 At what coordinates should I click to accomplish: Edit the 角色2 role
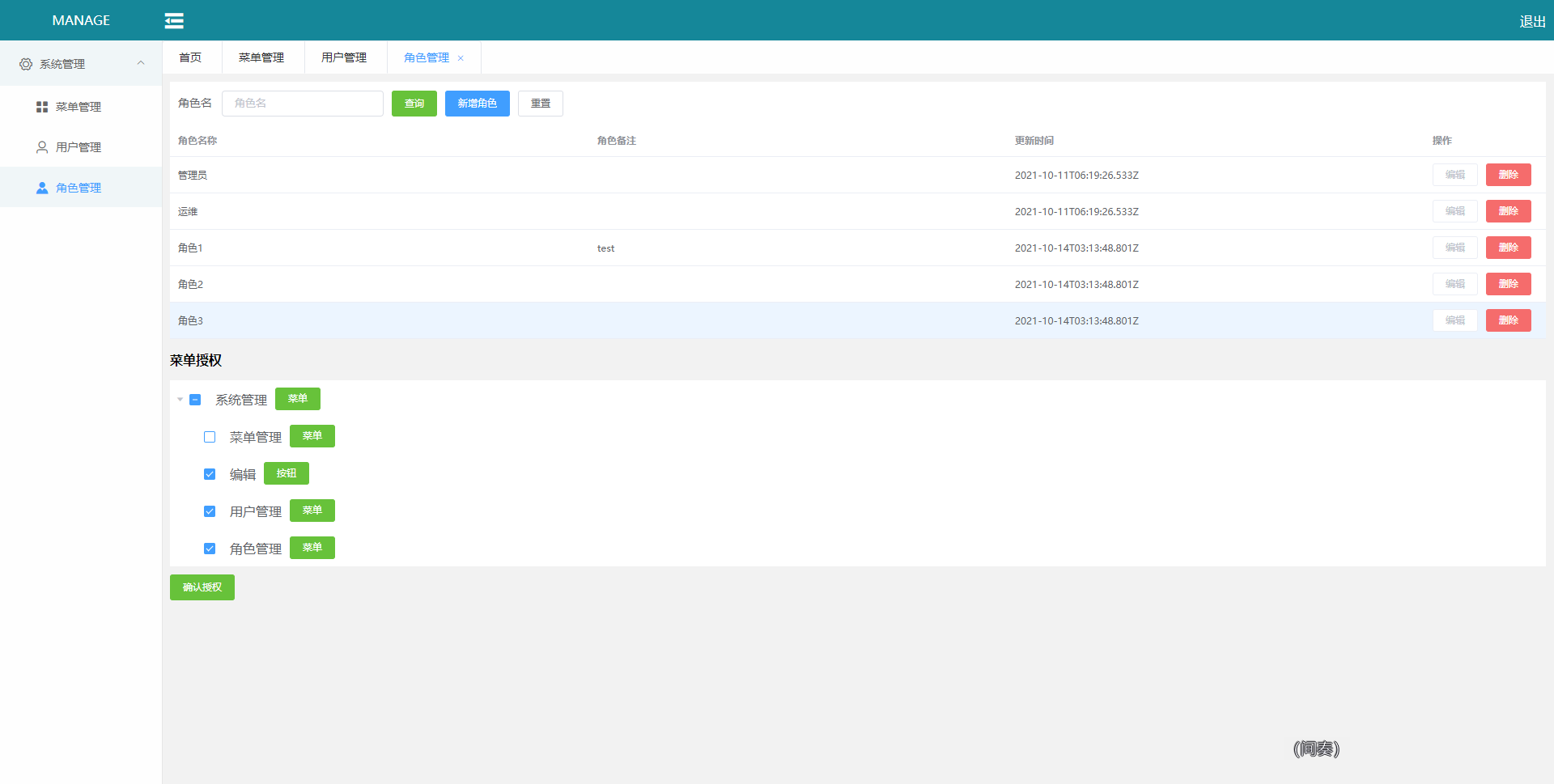pyautogui.click(x=1455, y=284)
